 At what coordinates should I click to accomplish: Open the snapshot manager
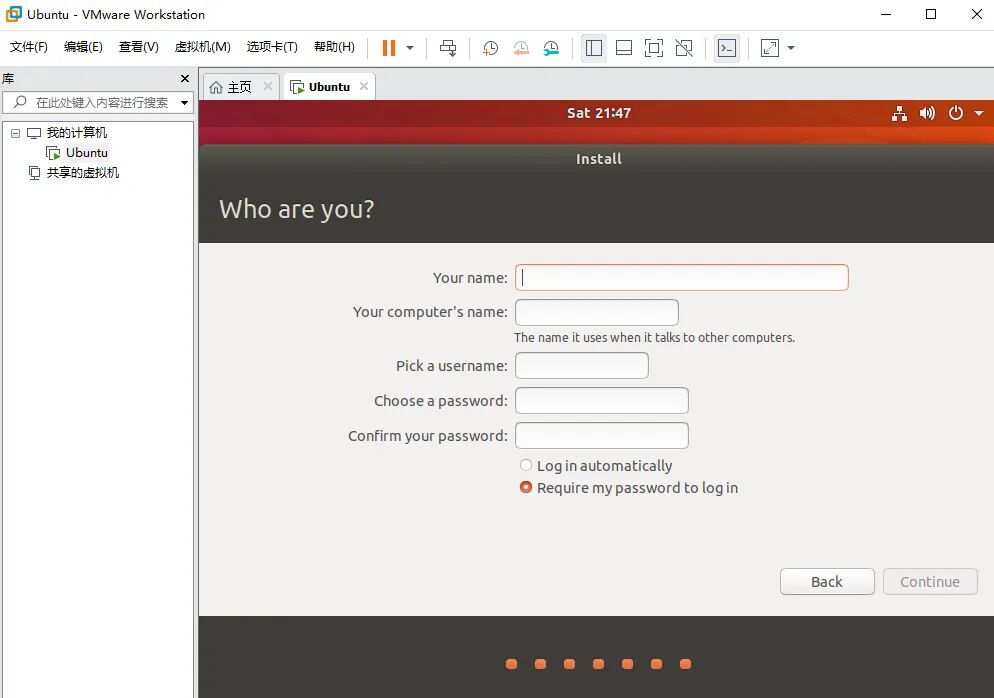click(x=552, y=48)
